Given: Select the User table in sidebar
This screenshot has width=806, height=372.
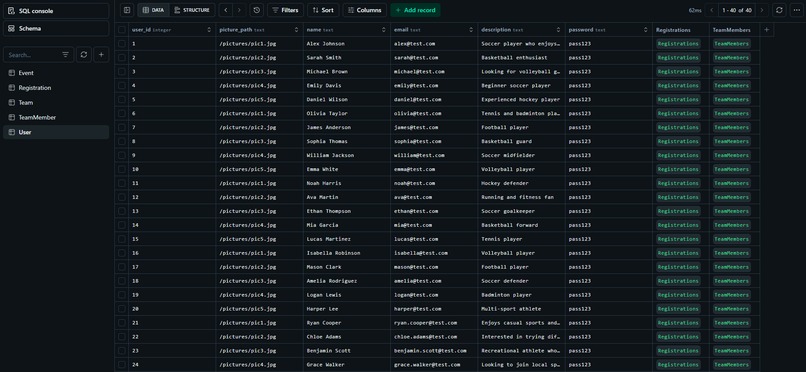Looking at the screenshot, I should pos(56,132).
